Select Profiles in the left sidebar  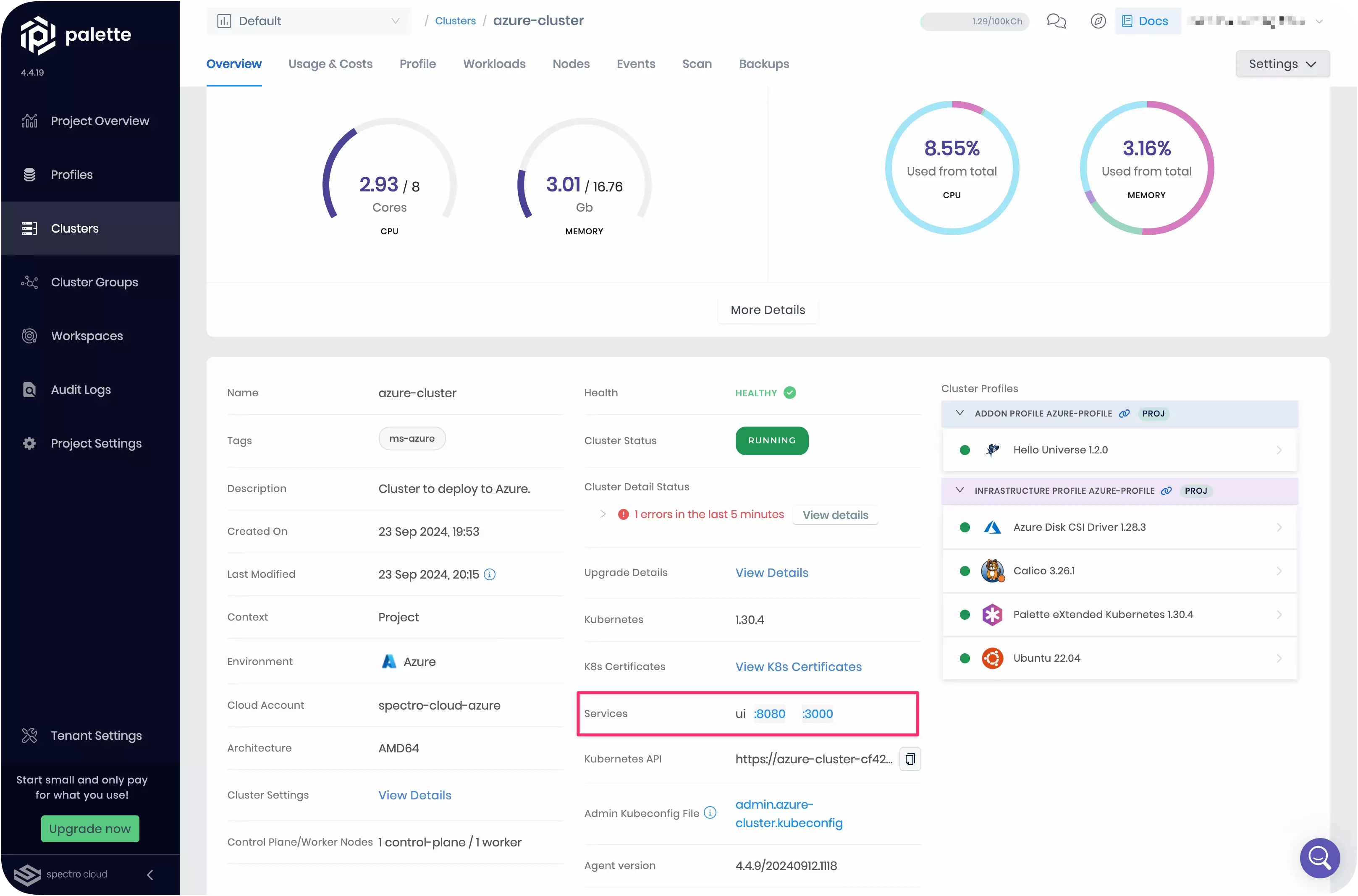tap(71, 174)
